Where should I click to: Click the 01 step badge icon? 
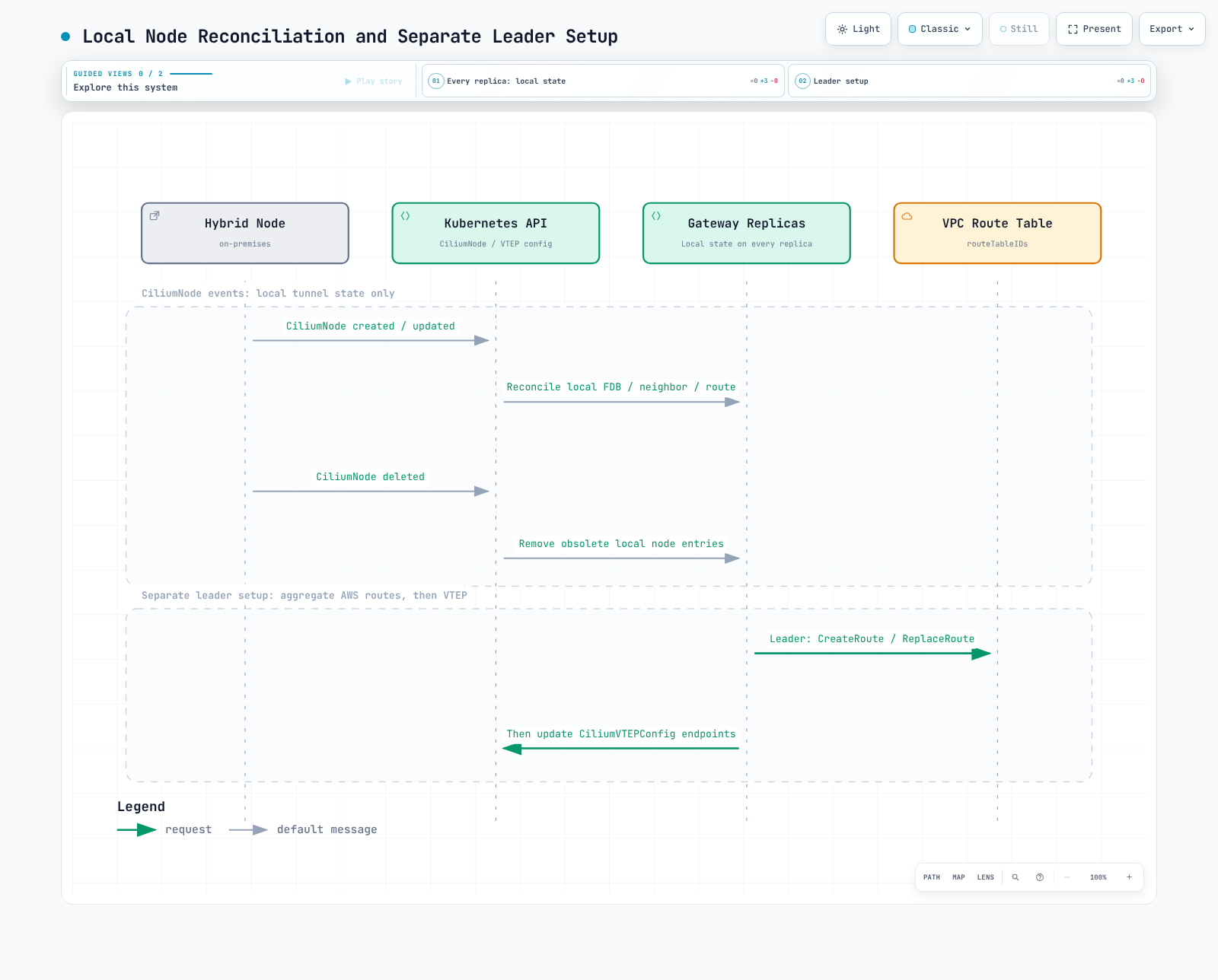pyautogui.click(x=436, y=81)
